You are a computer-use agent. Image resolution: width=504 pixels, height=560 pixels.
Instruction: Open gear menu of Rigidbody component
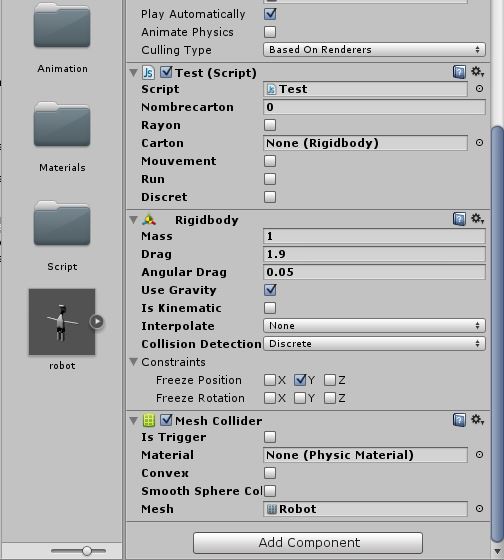tap(477, 218)
